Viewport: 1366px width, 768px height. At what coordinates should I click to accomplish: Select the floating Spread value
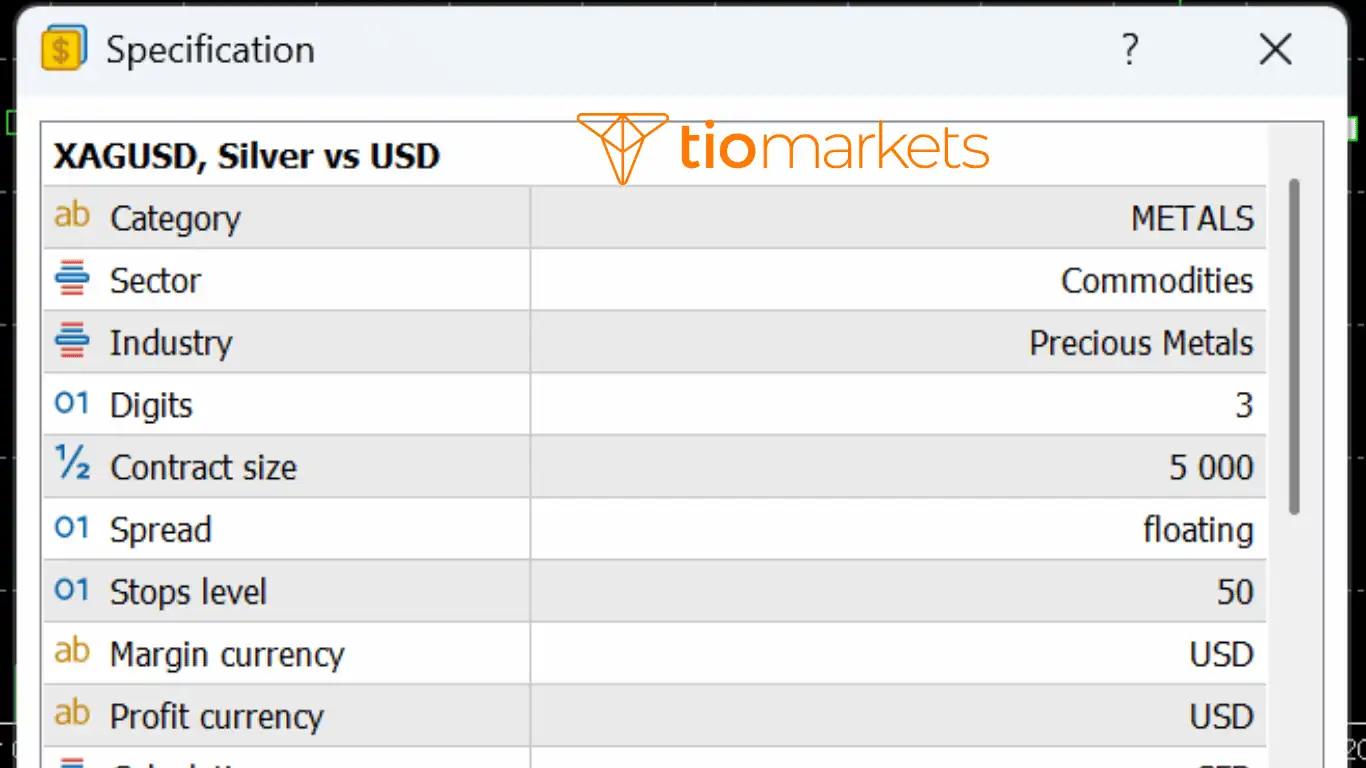coord(1197,529)
